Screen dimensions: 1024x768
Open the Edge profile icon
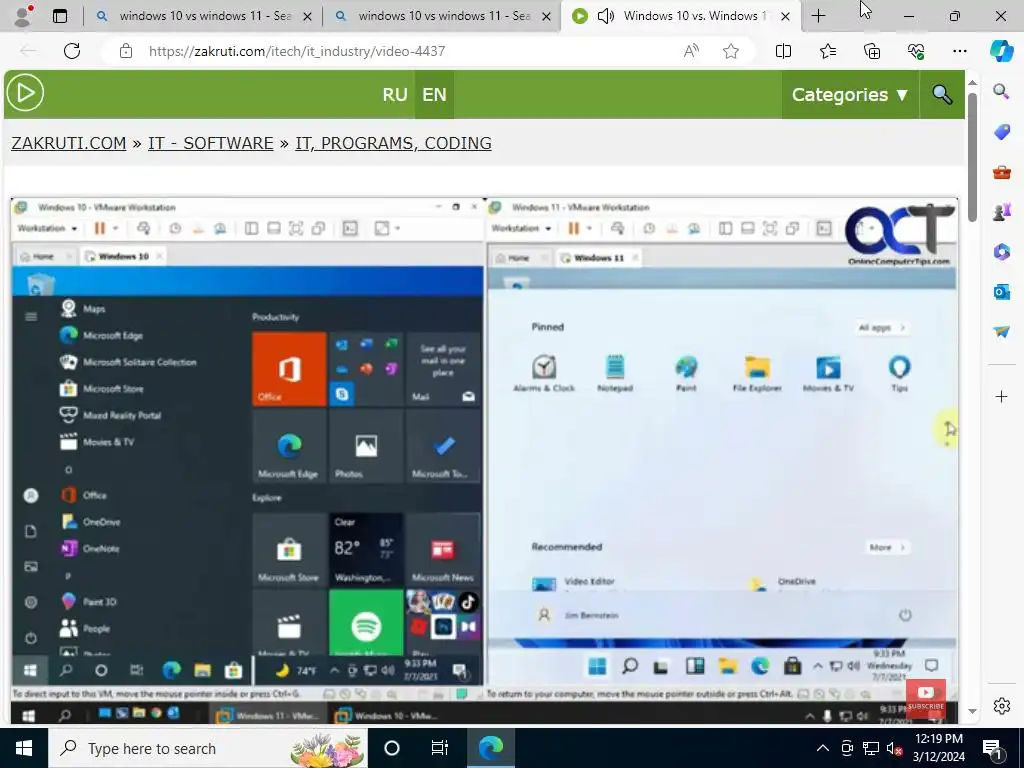[x=23, y=16]
